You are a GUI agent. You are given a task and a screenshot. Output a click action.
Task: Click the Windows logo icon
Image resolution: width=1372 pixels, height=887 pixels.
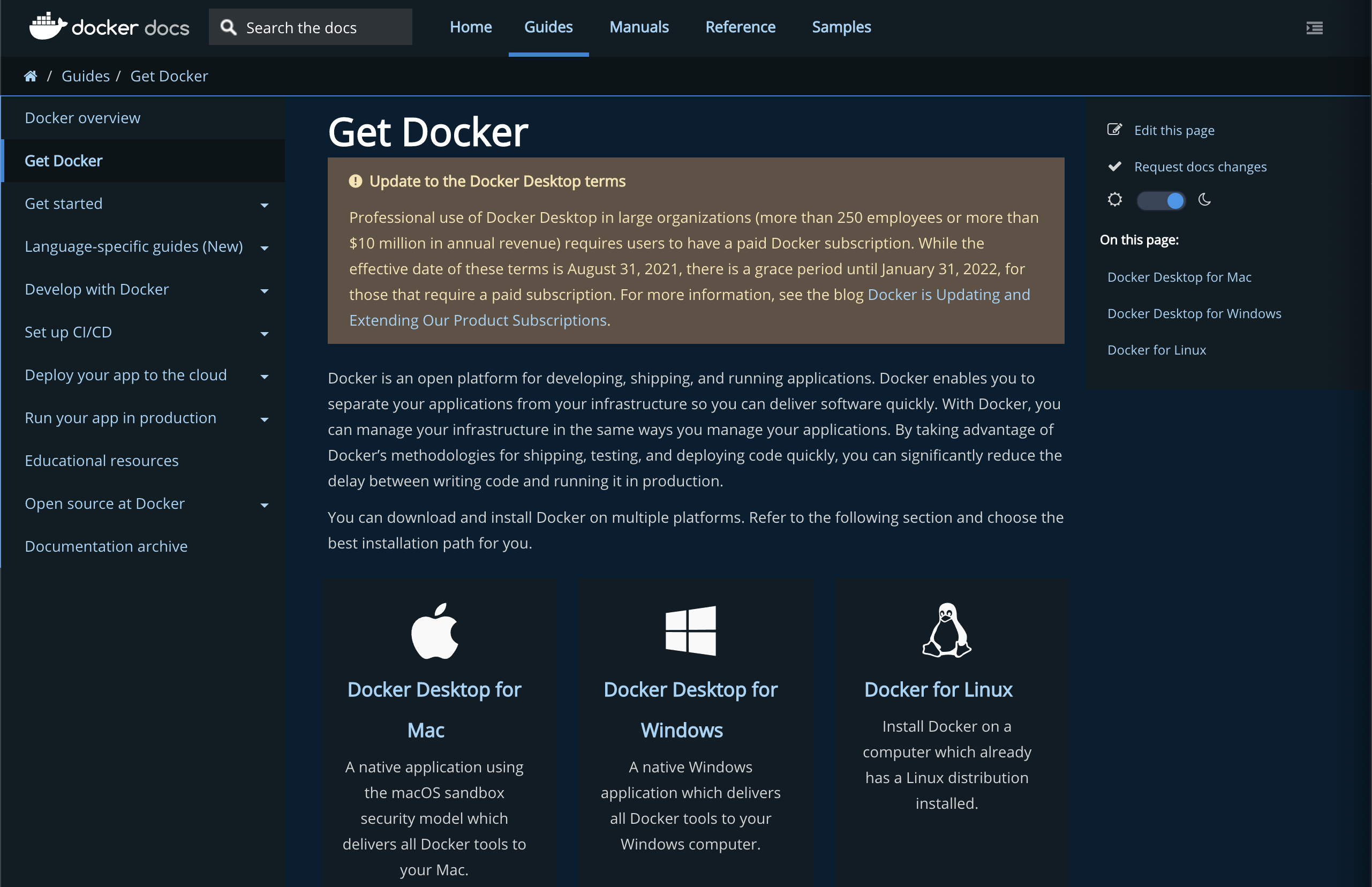pyautogui.click(x=690, y=630)
